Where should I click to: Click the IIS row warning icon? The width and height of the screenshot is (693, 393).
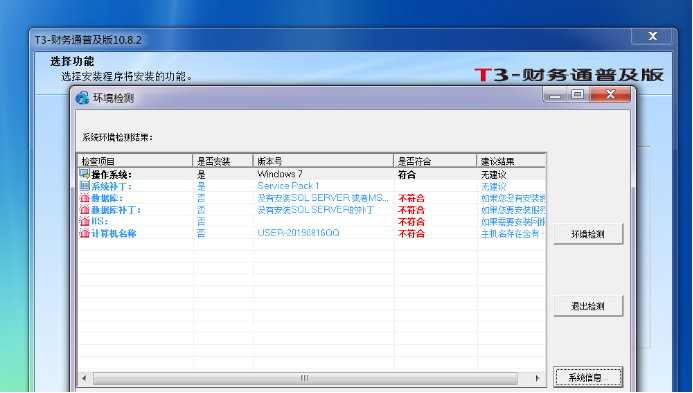tap(84, 221)
